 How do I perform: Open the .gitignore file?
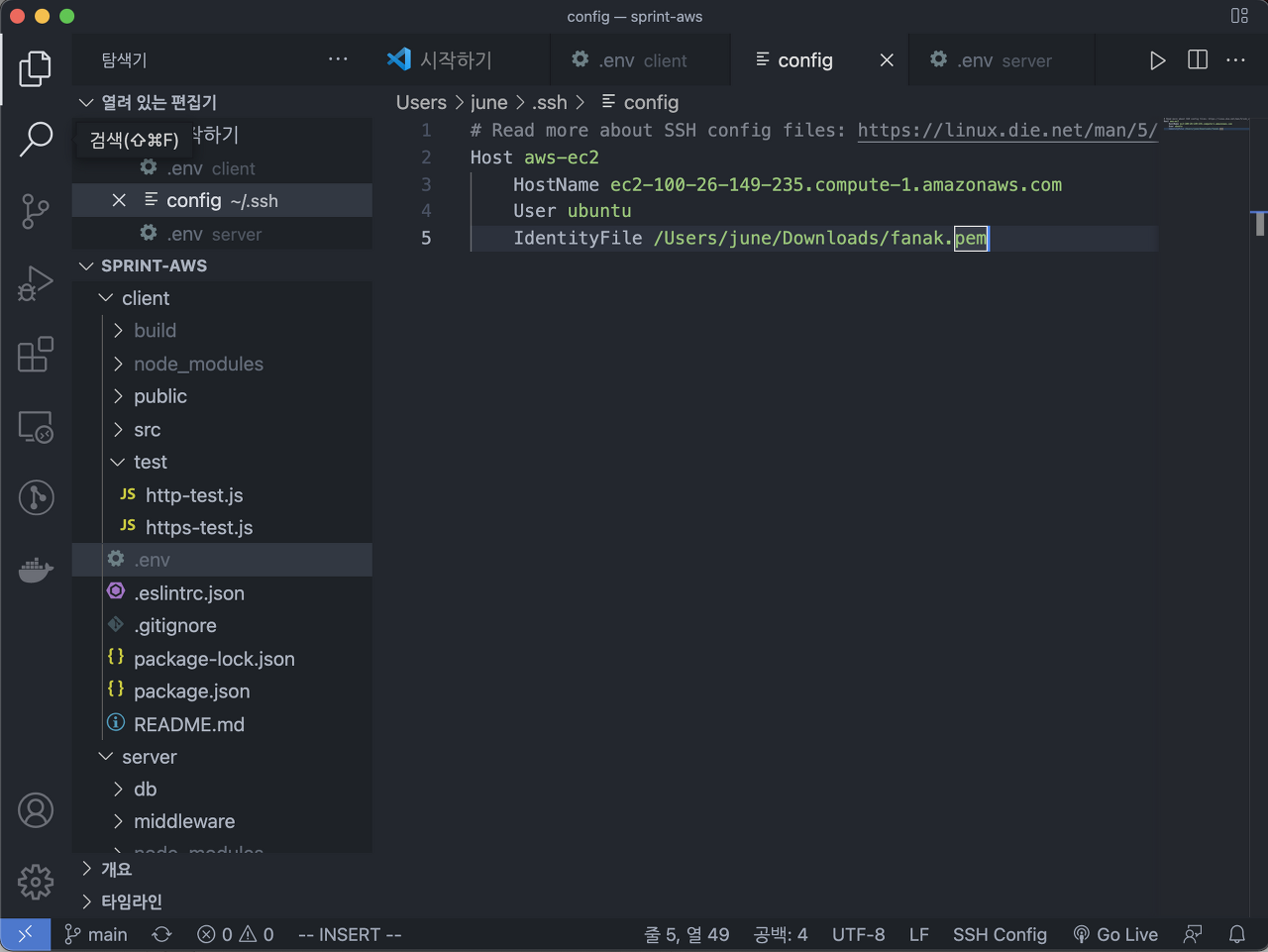point(223,625)
